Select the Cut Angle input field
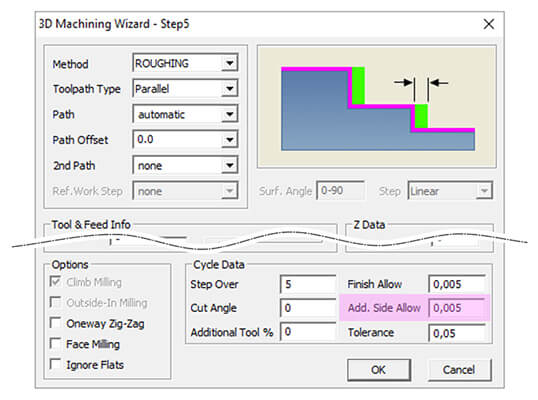The image size is (538, 400). (x=308, y=308)
